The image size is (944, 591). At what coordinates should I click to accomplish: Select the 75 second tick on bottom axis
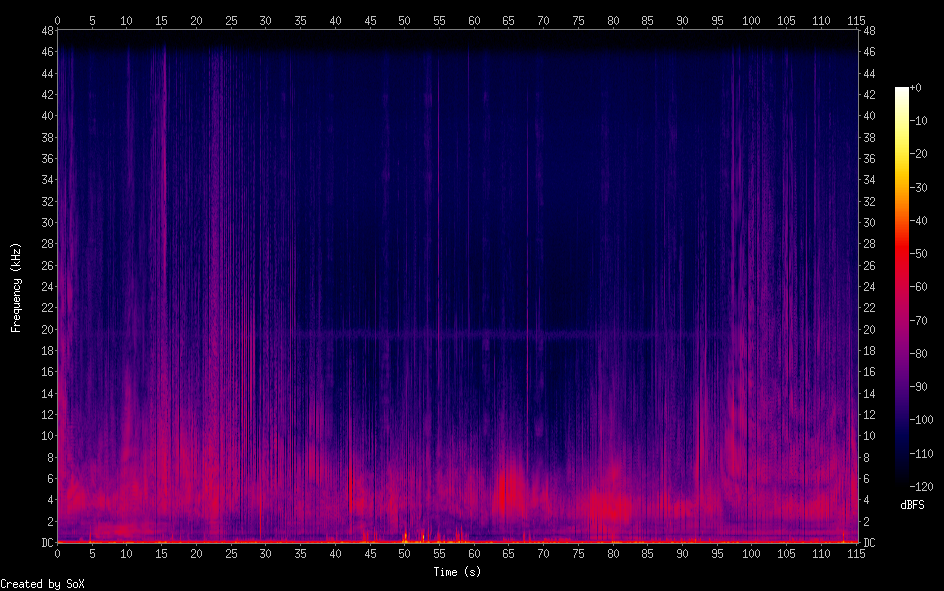578,553
